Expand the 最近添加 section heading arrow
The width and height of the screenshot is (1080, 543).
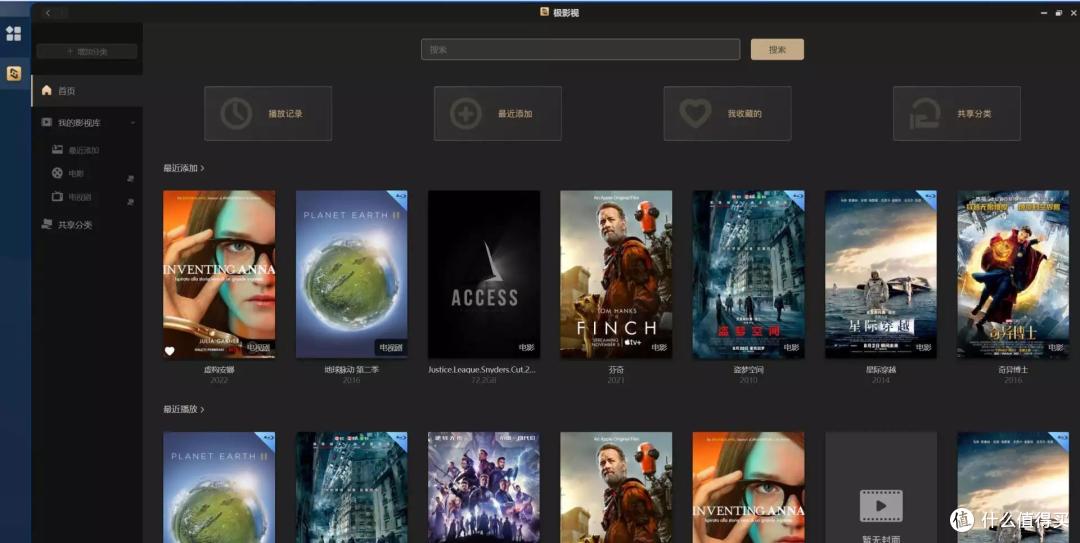(202, 168)
